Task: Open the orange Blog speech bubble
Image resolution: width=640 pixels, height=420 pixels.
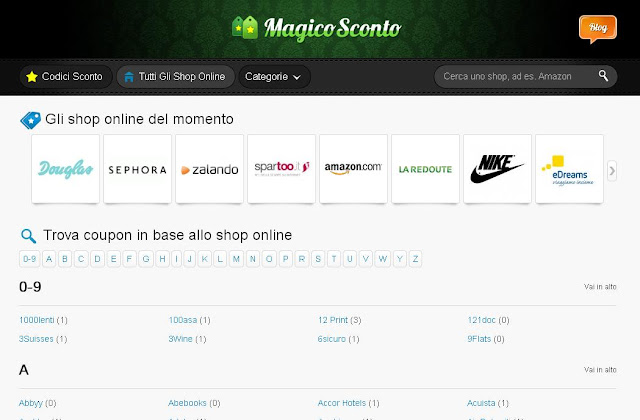Action: click(x=598, y=29)
